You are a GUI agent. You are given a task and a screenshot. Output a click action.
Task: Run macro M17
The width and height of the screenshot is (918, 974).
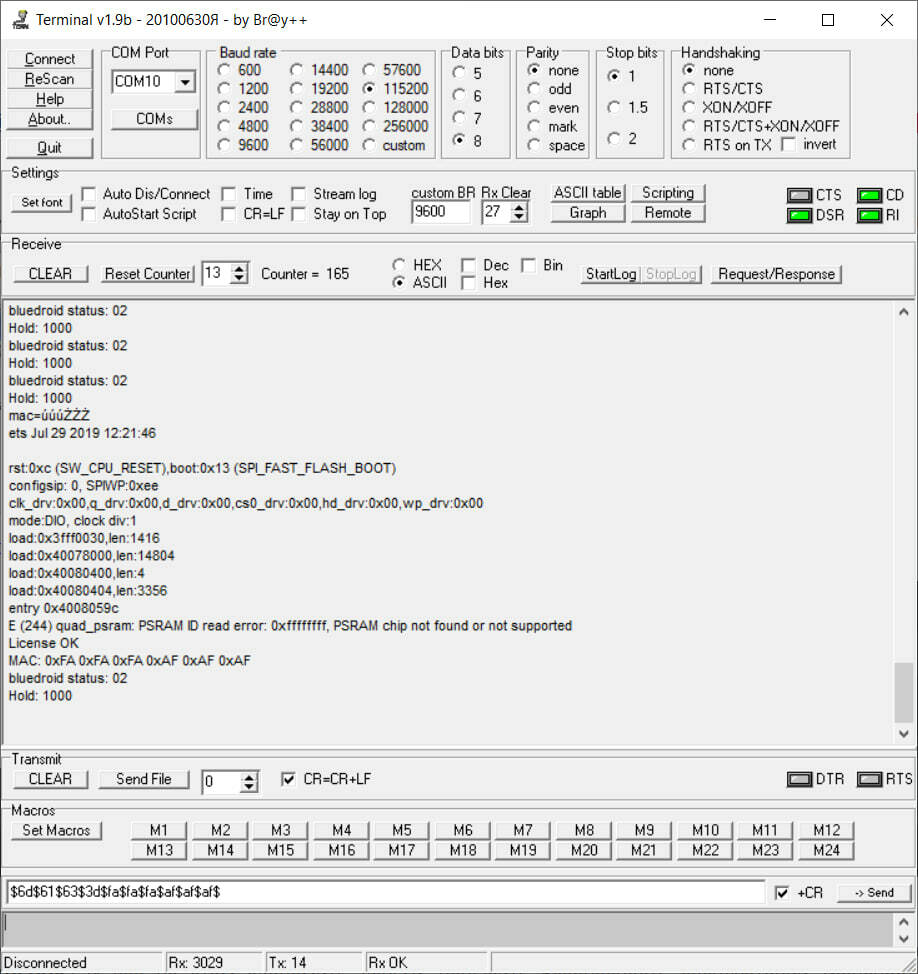[402, 850]
